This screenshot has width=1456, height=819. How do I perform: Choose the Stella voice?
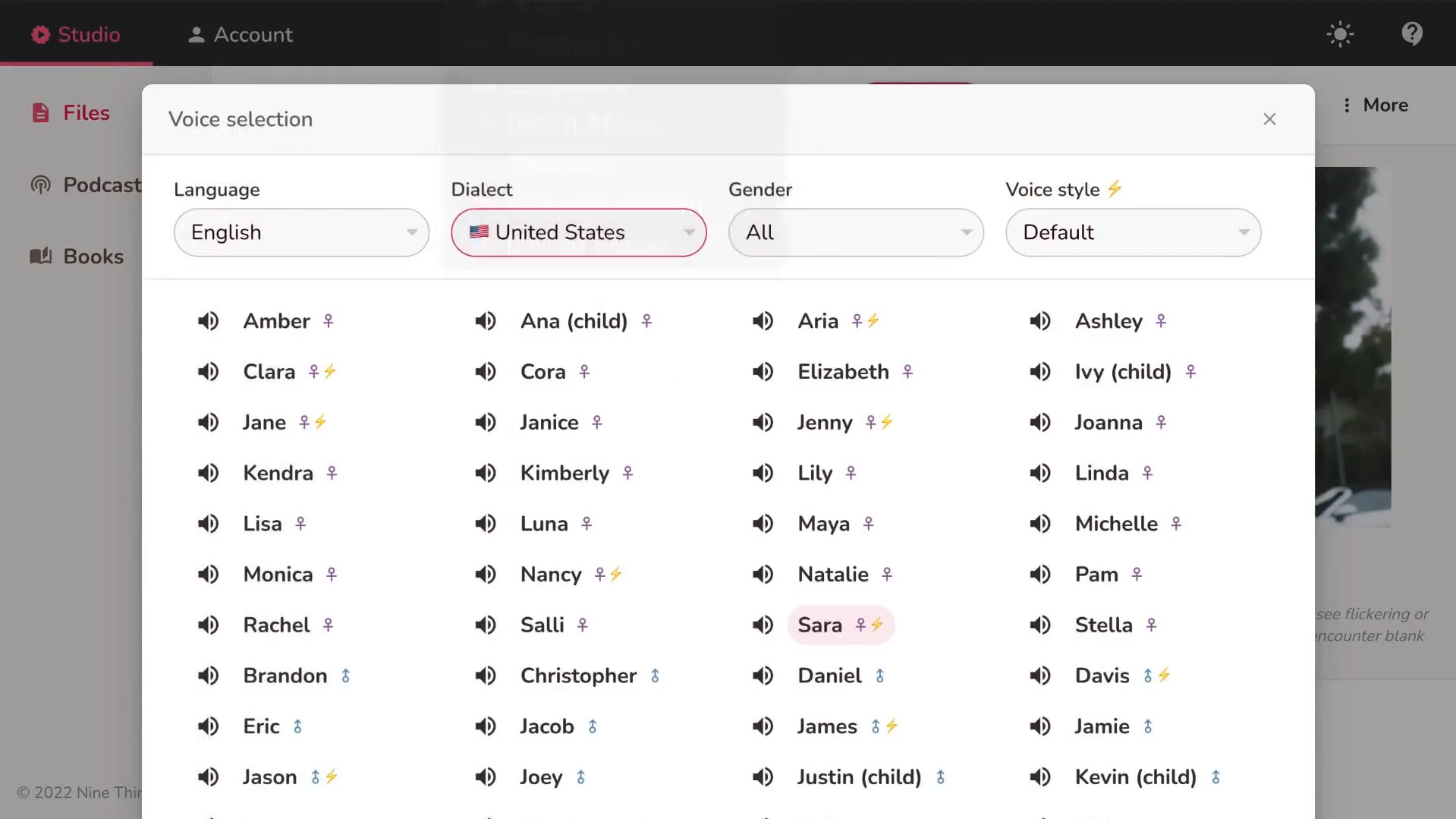click(1103, 625)
